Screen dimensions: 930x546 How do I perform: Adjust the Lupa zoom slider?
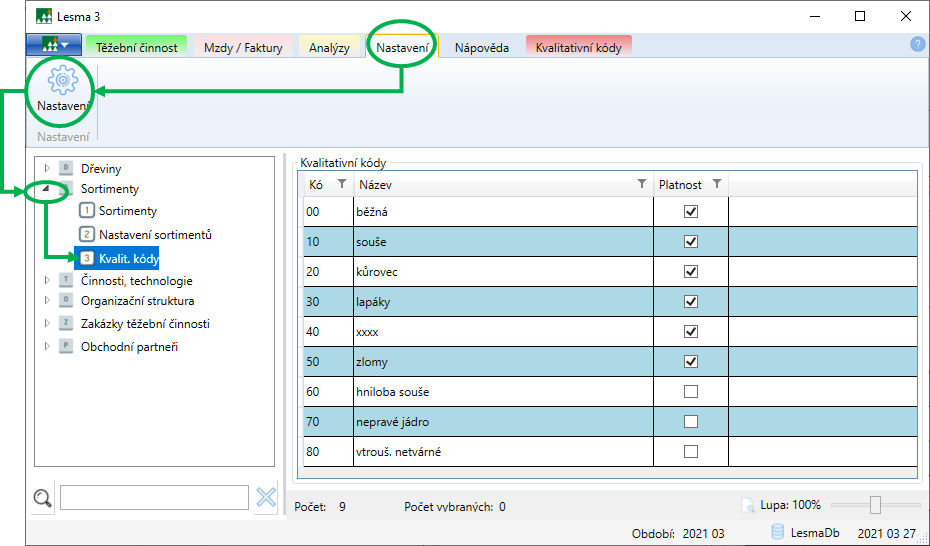coord(875,505)
